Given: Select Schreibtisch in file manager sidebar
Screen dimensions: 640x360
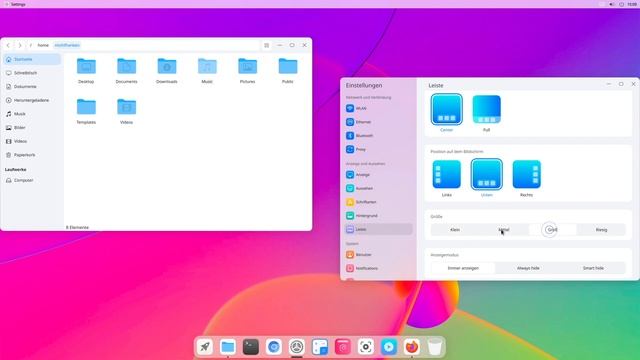Looking at the screenshot, I should 32,73.
